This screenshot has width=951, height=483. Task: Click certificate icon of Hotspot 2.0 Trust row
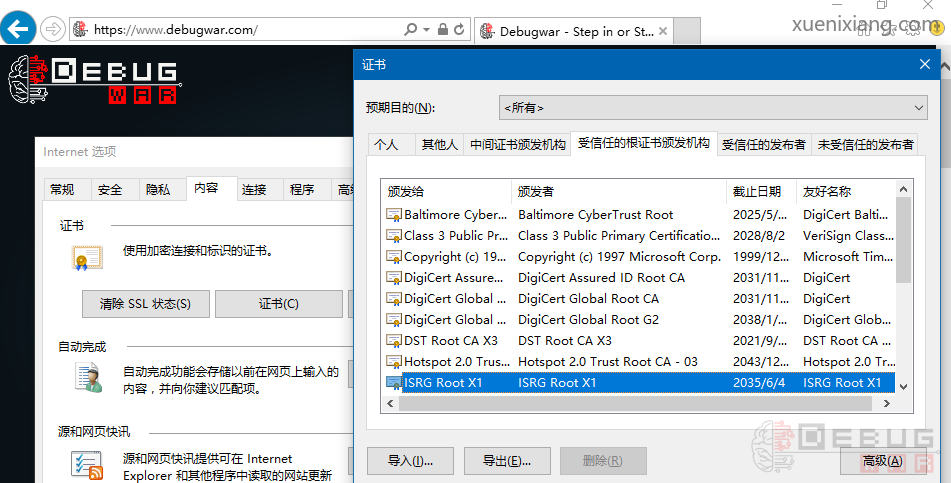point(394,362)
